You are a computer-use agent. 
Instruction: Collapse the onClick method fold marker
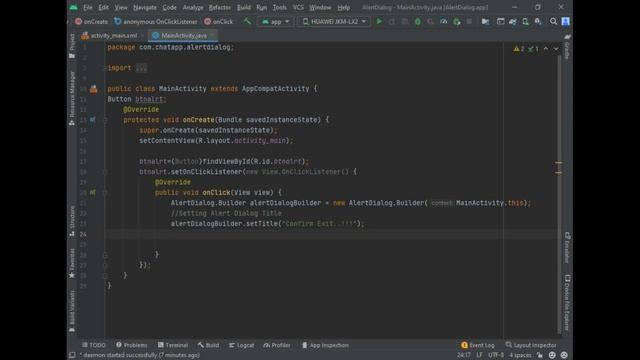[x=105, y=193]
